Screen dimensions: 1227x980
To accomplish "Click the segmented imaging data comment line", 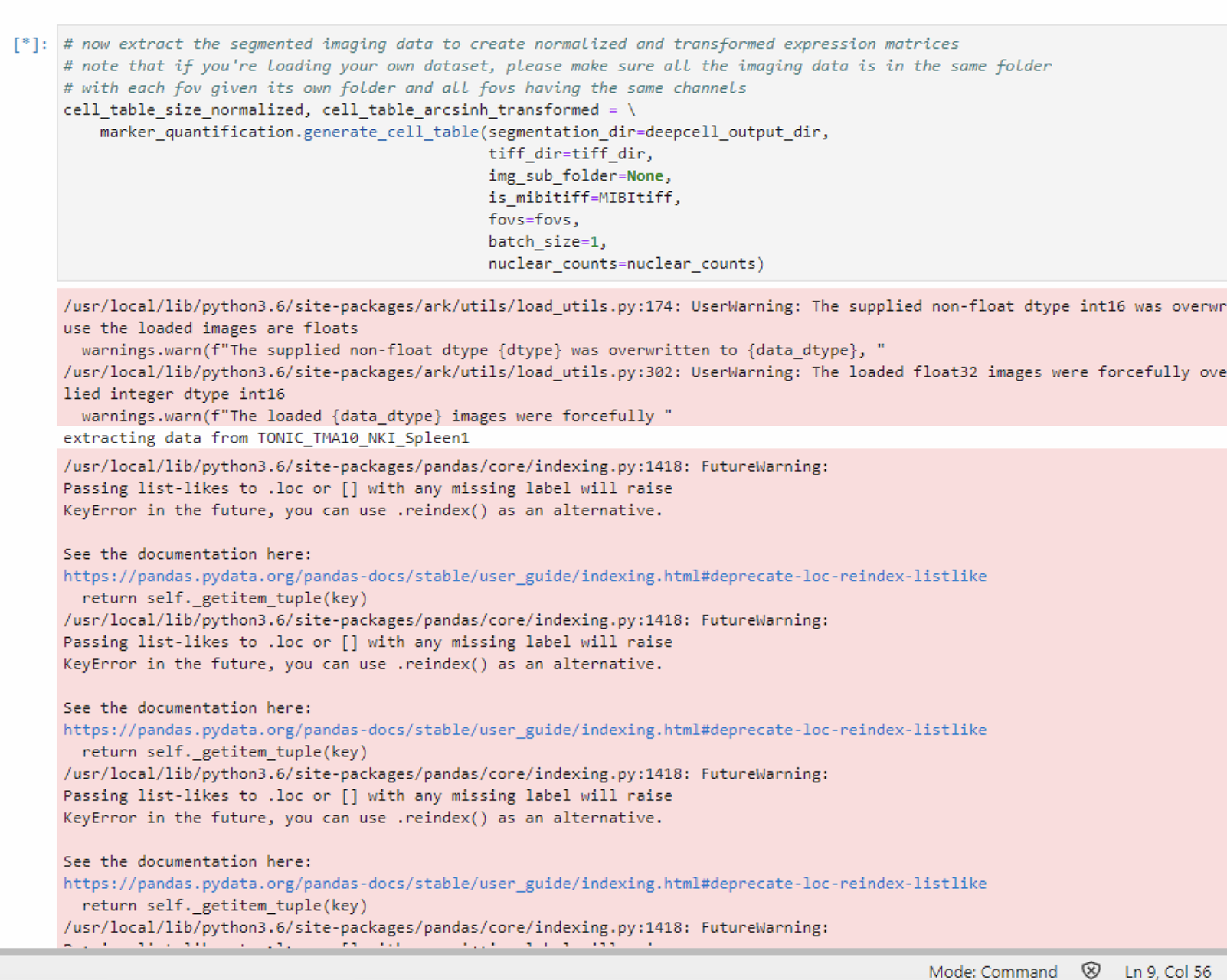I will click(x=510, y=44).
